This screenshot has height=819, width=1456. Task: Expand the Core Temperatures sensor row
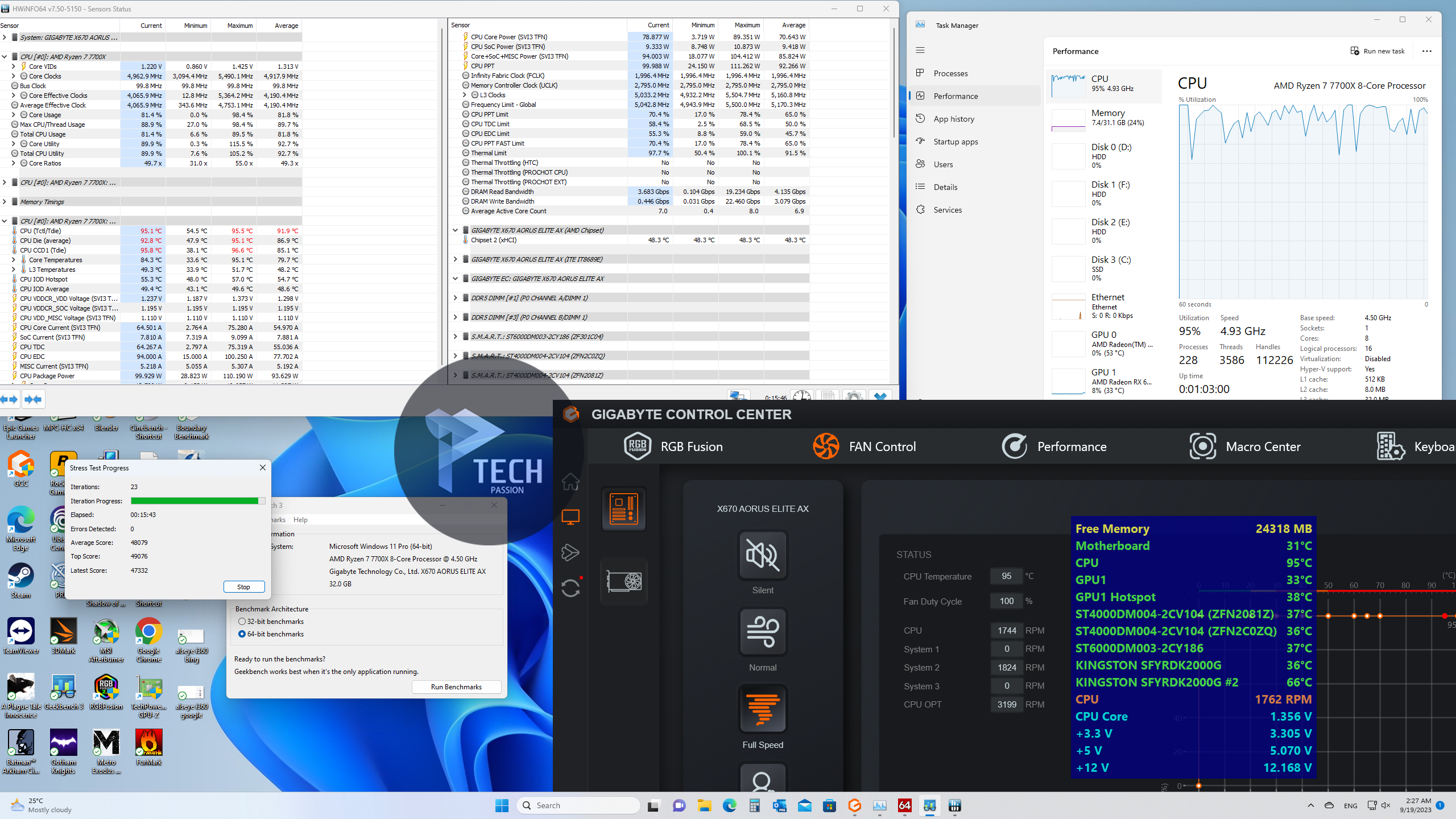14,260
